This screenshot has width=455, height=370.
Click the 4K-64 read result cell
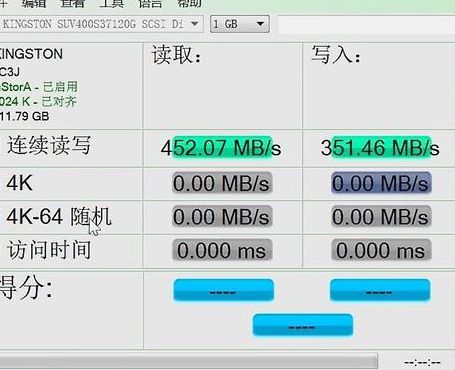[x=222, y=217]
